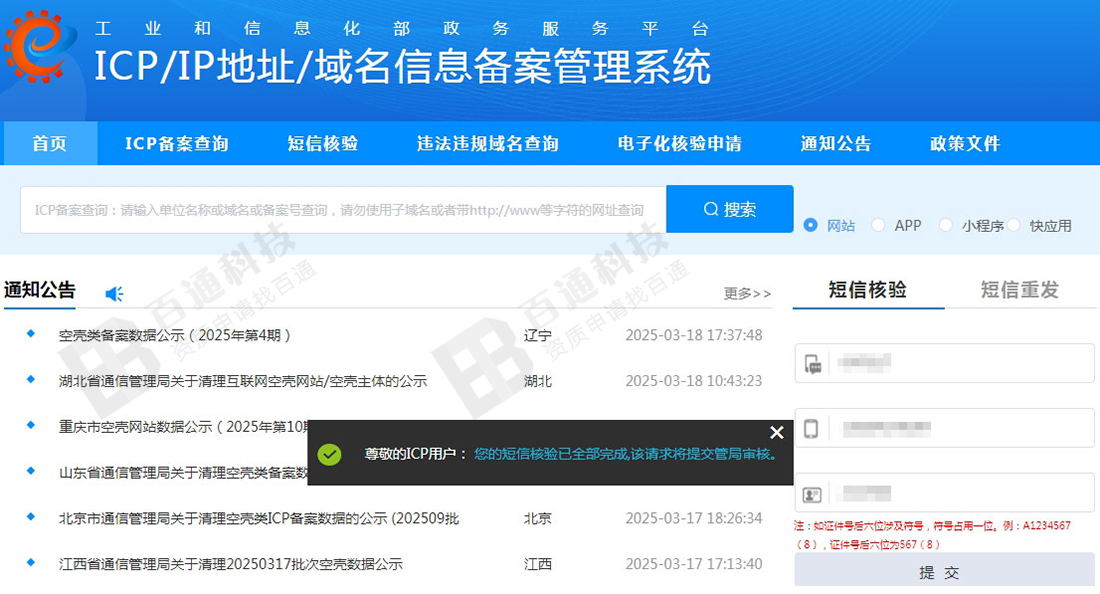Image resolution: width=1100 pixels, height=594 pixels.
Task: Close the SMS verification success popup
Action: point(777,432)
